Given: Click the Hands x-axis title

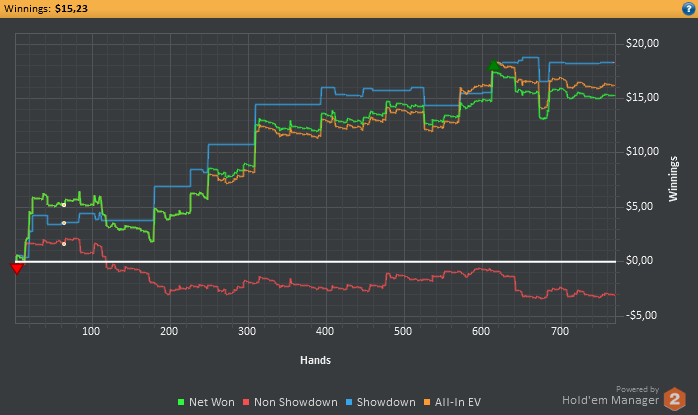Looking at the screenshot, I should [x=315, y=360].
